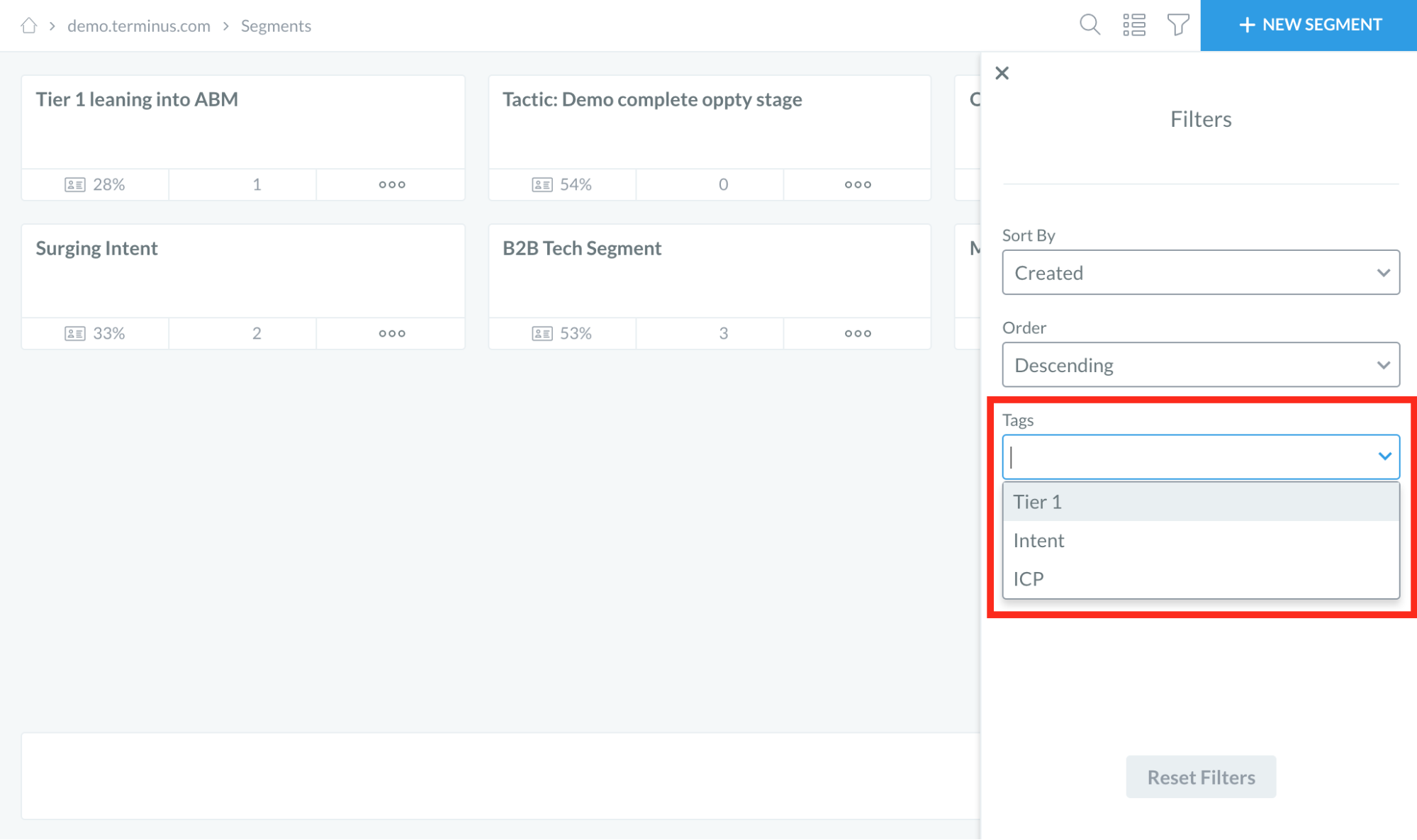Select the ICP tag option
Image resolution: width=1417 pixels, height=840 pixels.
click(x=1200, y=578)
